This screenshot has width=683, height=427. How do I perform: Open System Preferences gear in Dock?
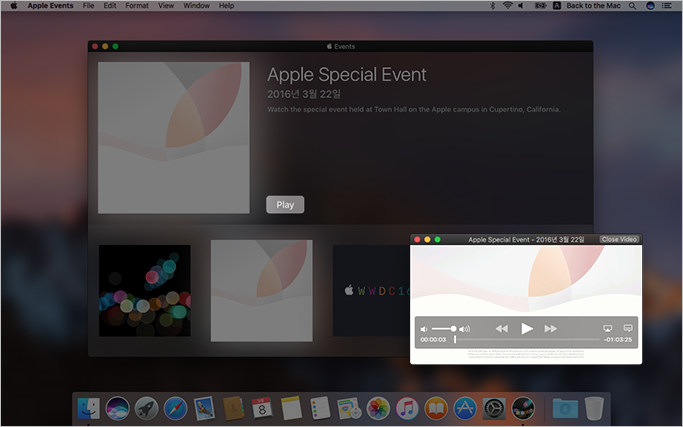[x=494, y=408]
